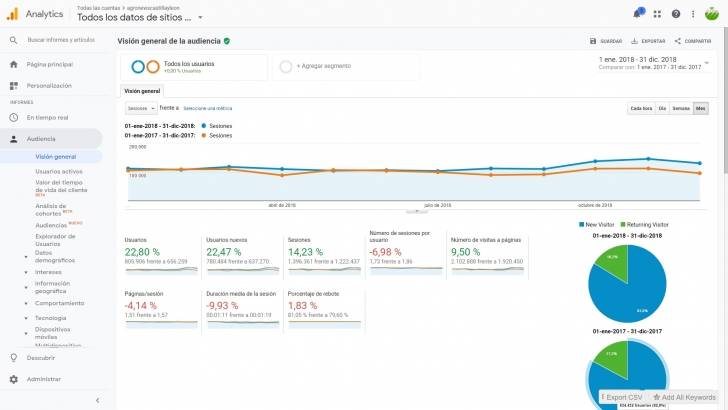Open the apps grid icon

657,14
